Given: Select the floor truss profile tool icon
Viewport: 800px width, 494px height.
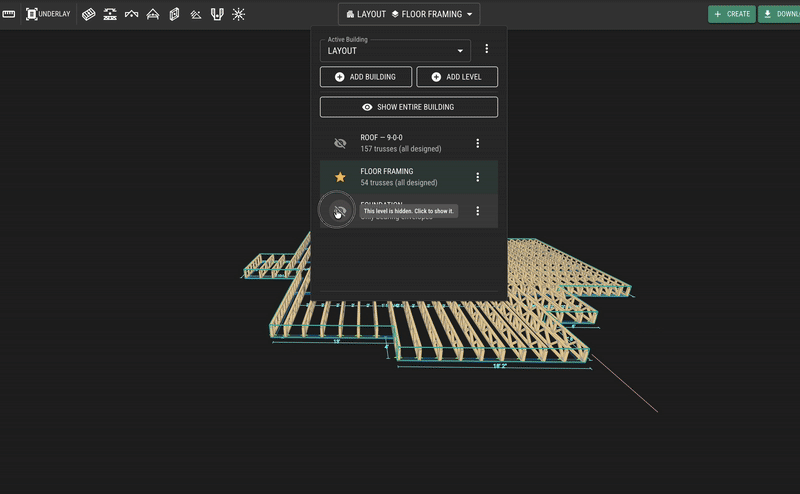Looking at the screenshot, I should pyautogui.click(x=110, y=14).
